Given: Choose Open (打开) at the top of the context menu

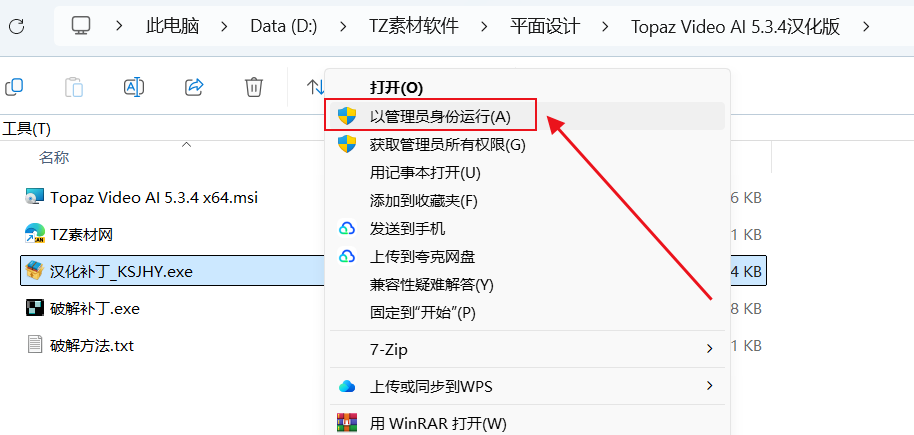Looking at the screenshot, I should [x=396, y=88].
